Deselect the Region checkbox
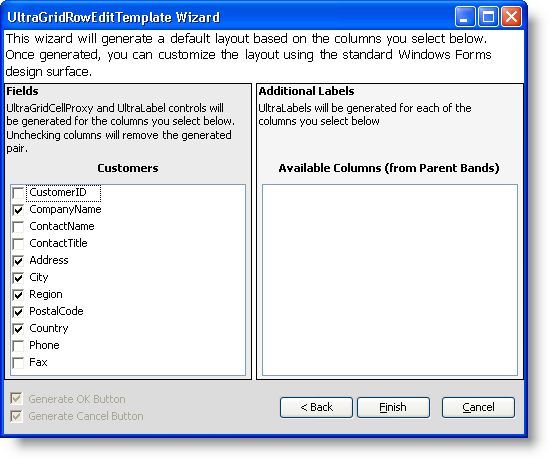The width and height of the screenshot is (548, 458). point(18,295)
